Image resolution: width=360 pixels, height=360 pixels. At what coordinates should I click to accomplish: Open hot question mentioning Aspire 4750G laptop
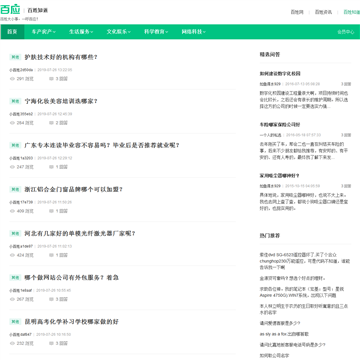point(303,292)
